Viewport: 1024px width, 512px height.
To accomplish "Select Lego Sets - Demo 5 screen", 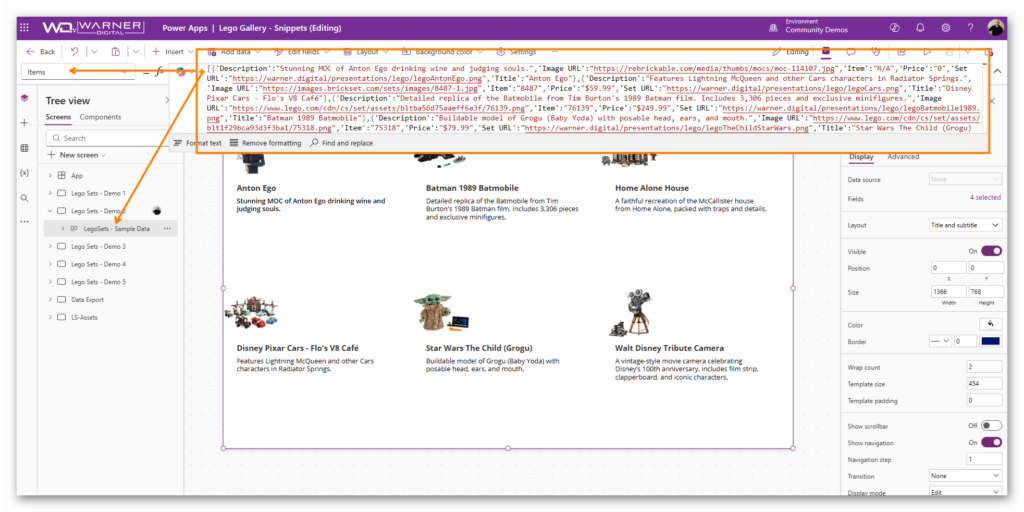I will (99, 281).
